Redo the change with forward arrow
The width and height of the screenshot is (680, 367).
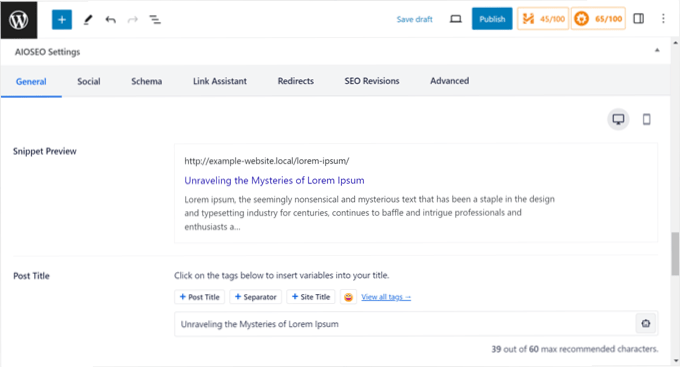click(x=133, y=20)
